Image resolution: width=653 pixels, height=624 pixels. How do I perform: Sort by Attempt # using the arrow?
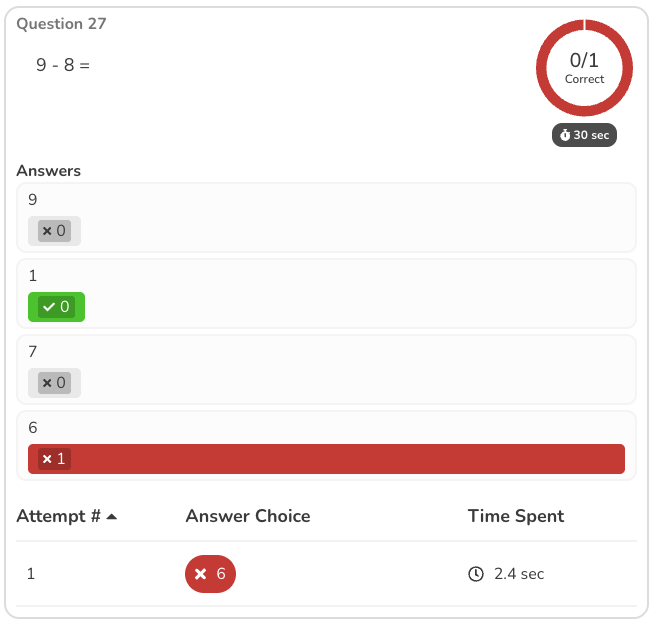click(x=111, y=517)
